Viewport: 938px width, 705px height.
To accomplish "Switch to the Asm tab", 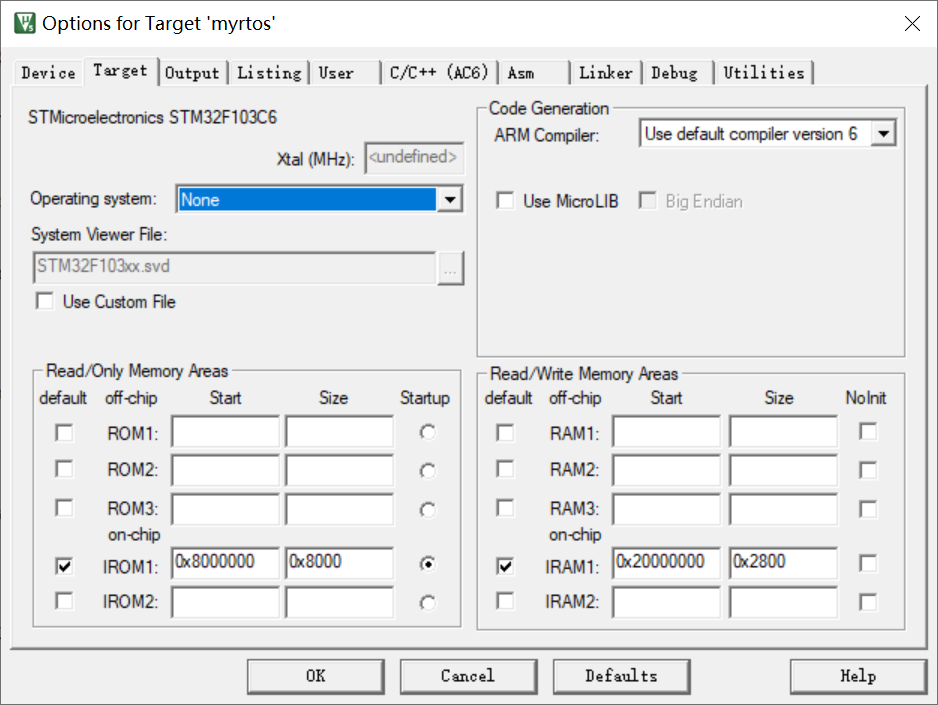I will click(534, 73).
